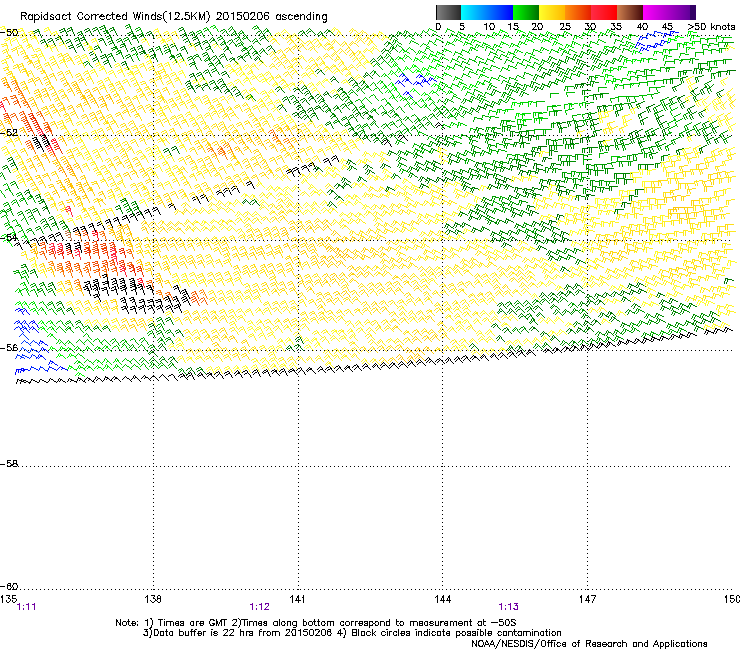Screen dimensions: 740x650
Task: Click the '147' longitude label
Action: point(587,599)
